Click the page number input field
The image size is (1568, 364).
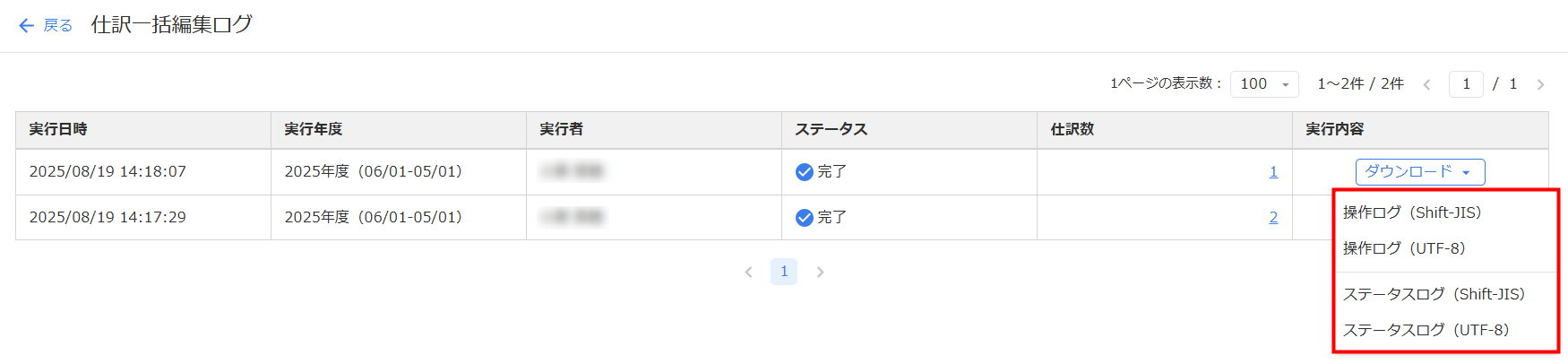pos(1466,84)
